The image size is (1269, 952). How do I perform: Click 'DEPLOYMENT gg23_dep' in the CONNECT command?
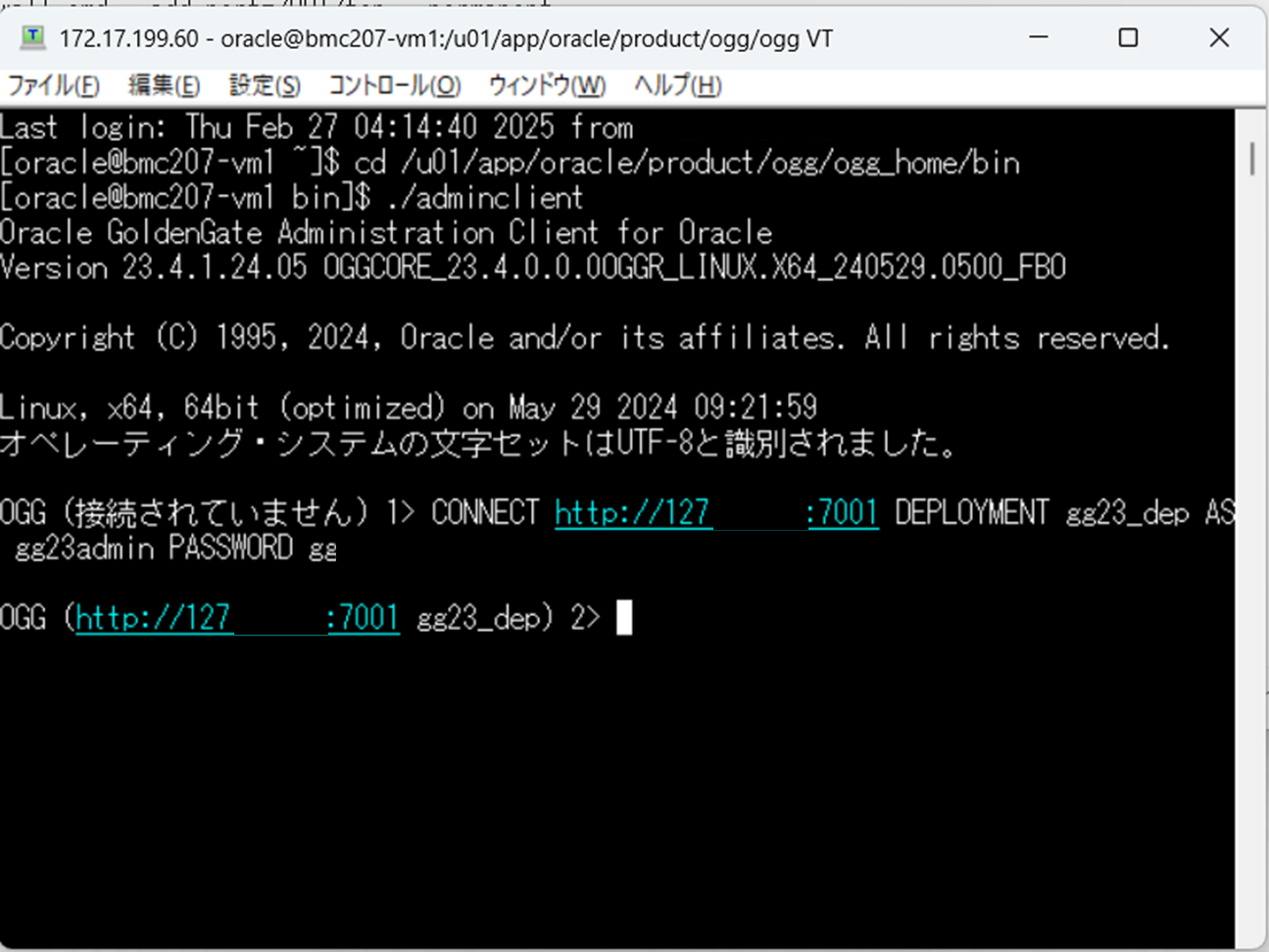1042,512
